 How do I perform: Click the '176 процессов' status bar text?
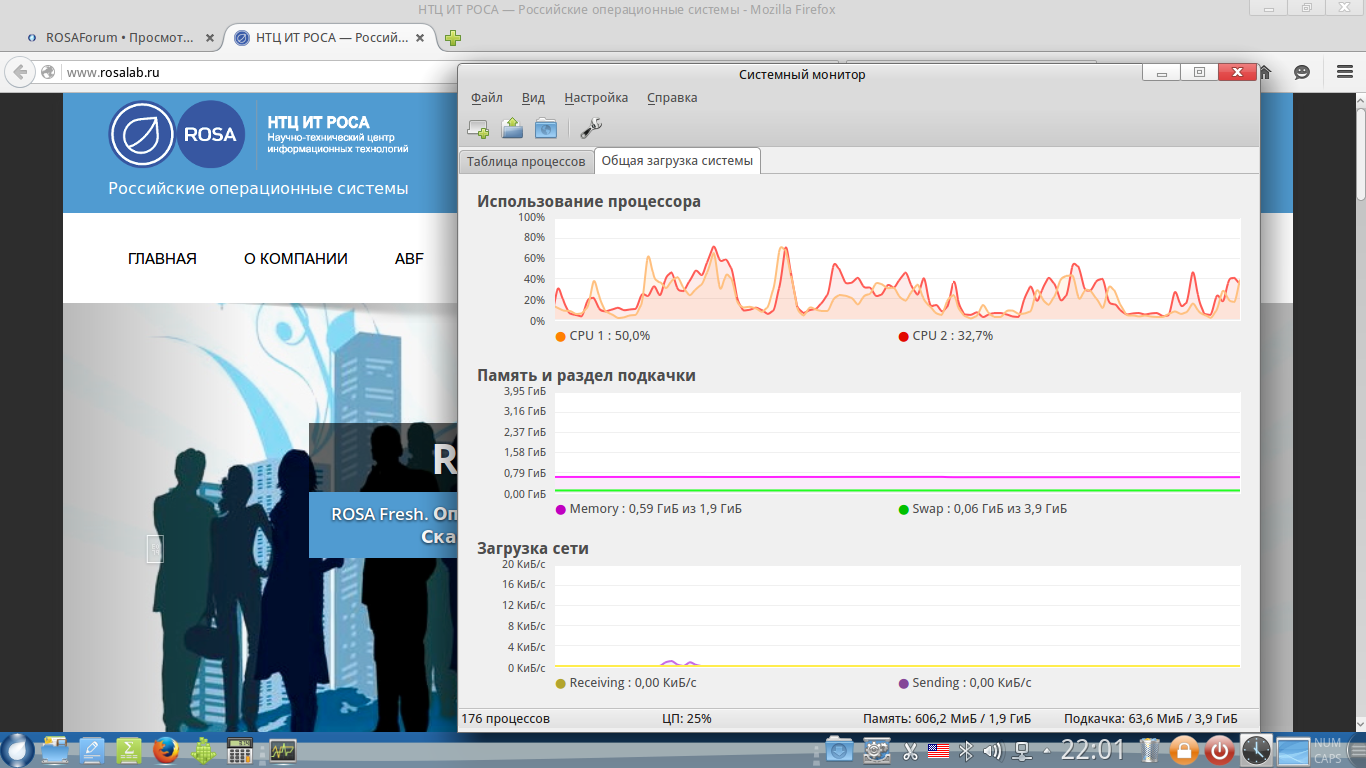tap(505, 719)
